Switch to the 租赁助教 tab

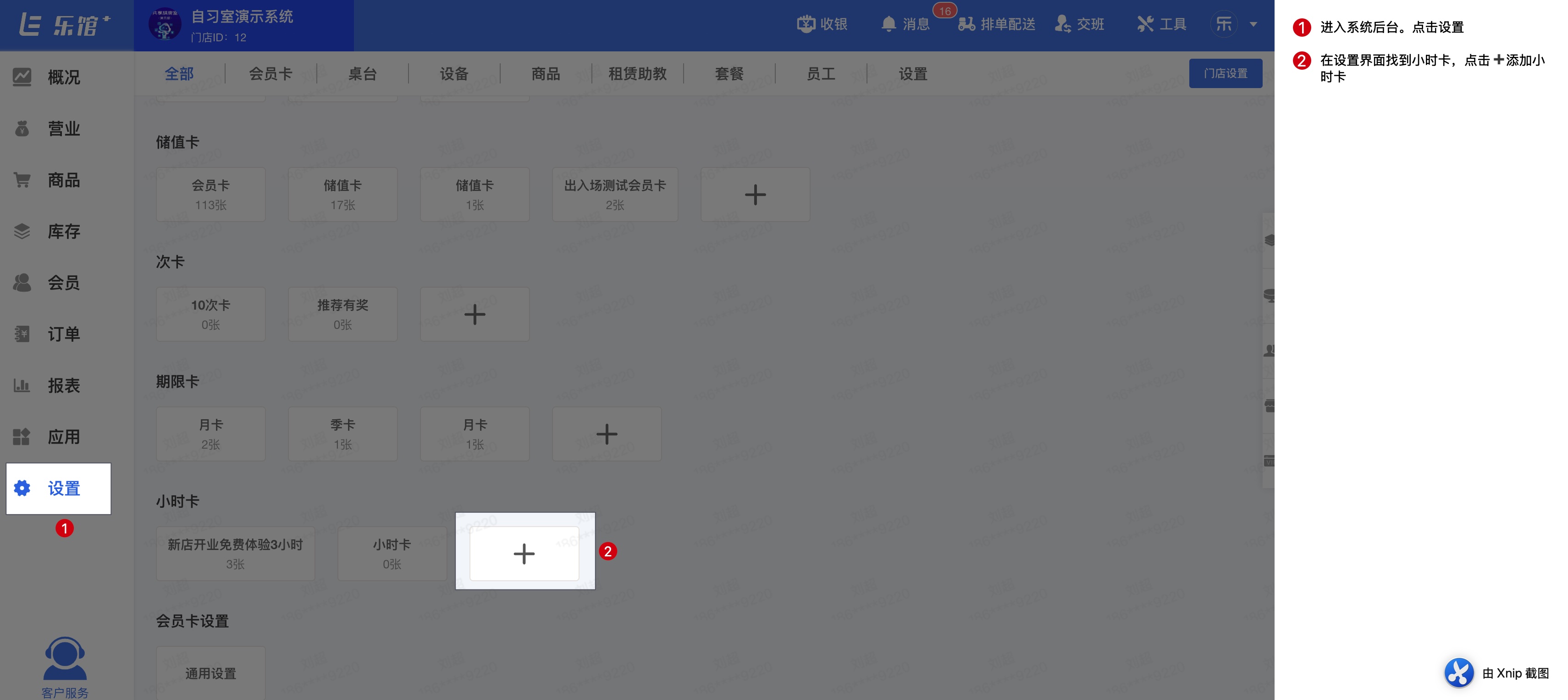[x=637, y=74]
